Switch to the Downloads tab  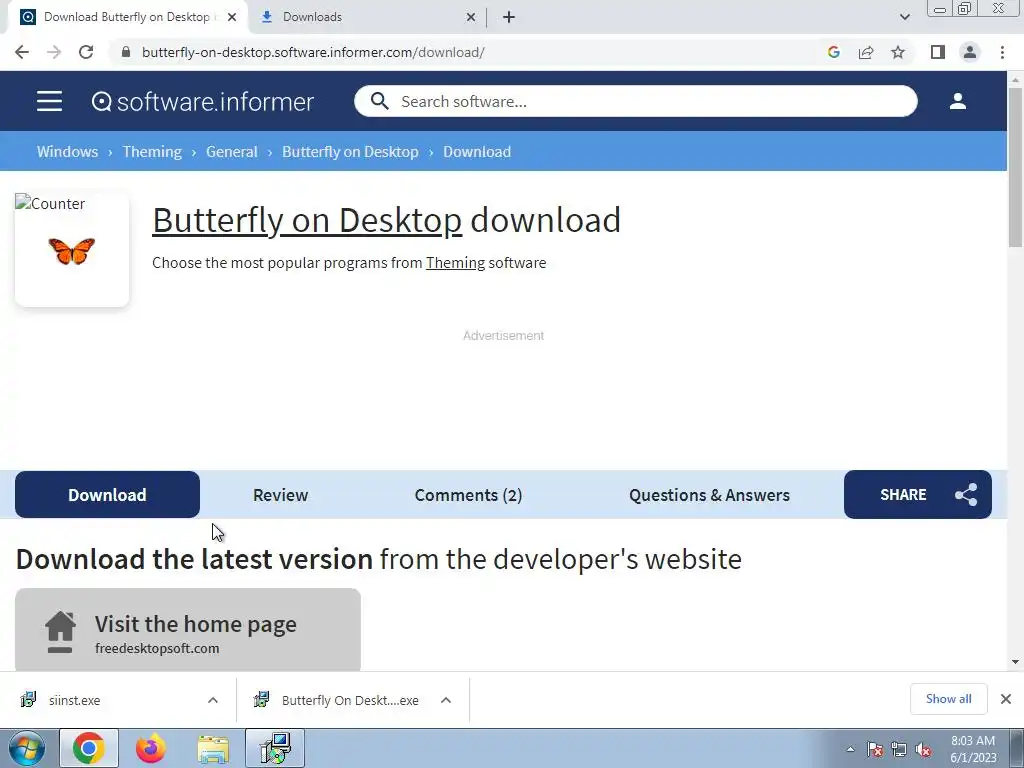point(366,17)
